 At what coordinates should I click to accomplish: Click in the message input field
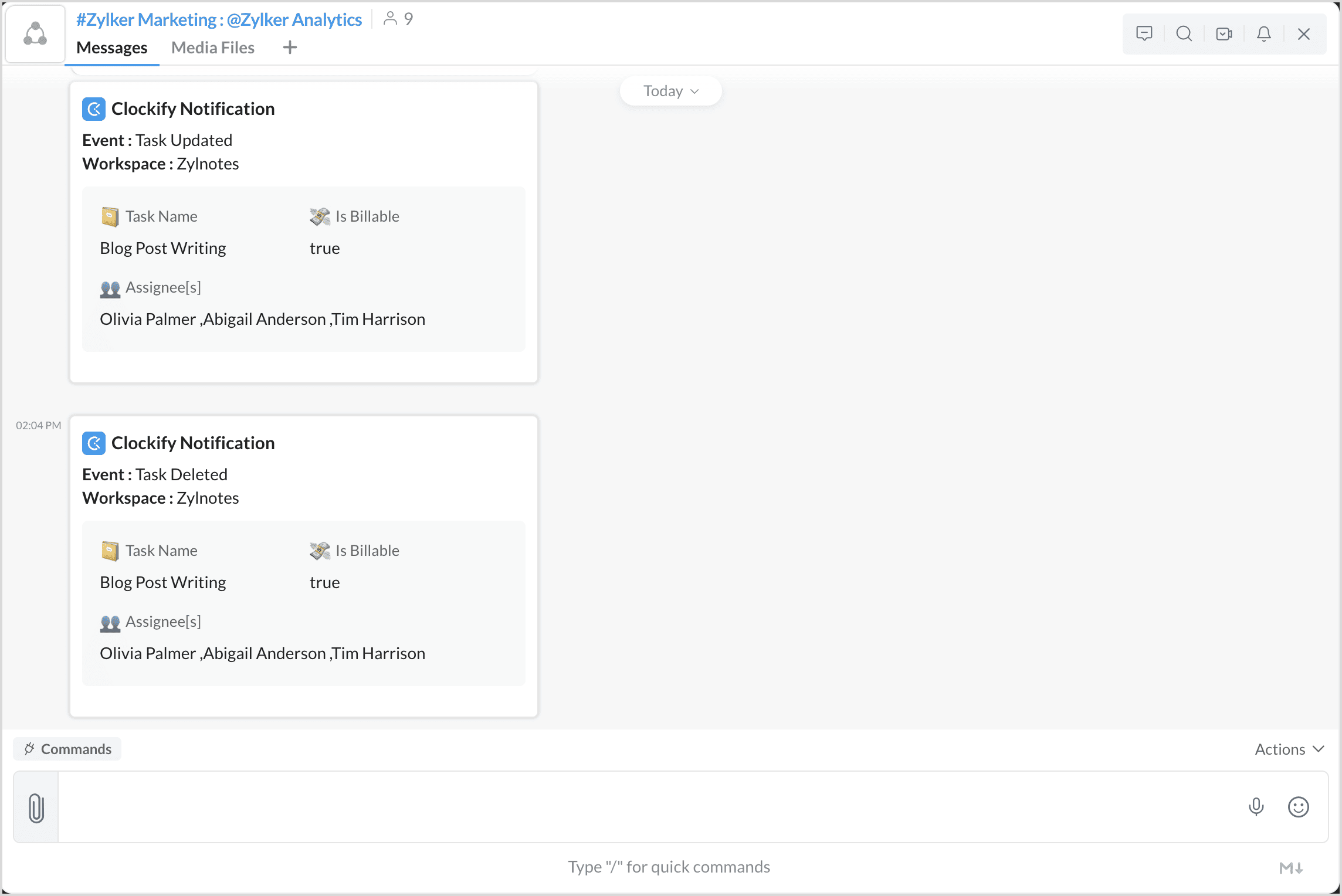pos(645,807)
